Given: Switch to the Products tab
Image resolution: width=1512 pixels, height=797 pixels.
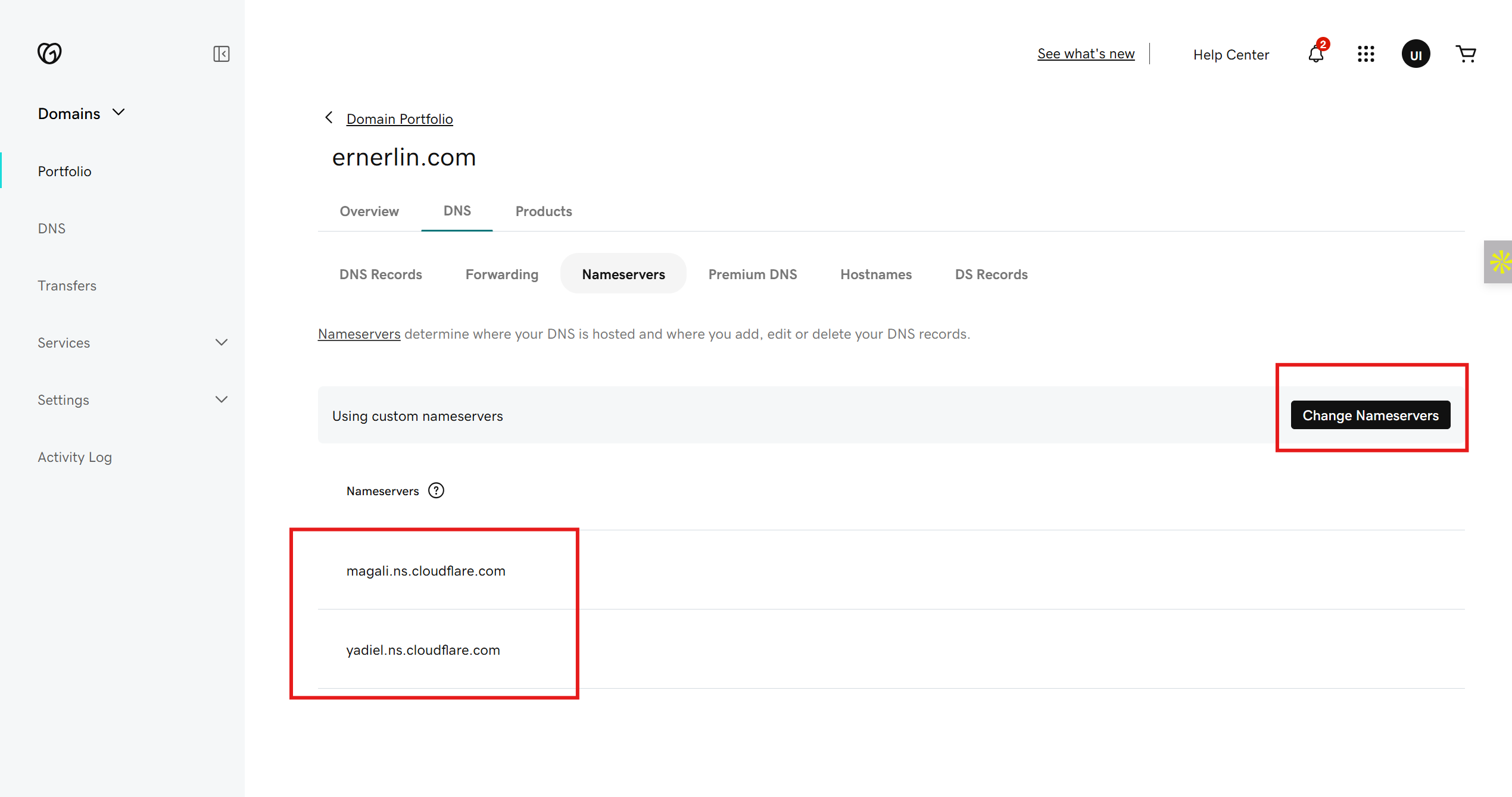Looking at the screenshot, I should click(x=543, y=211).
